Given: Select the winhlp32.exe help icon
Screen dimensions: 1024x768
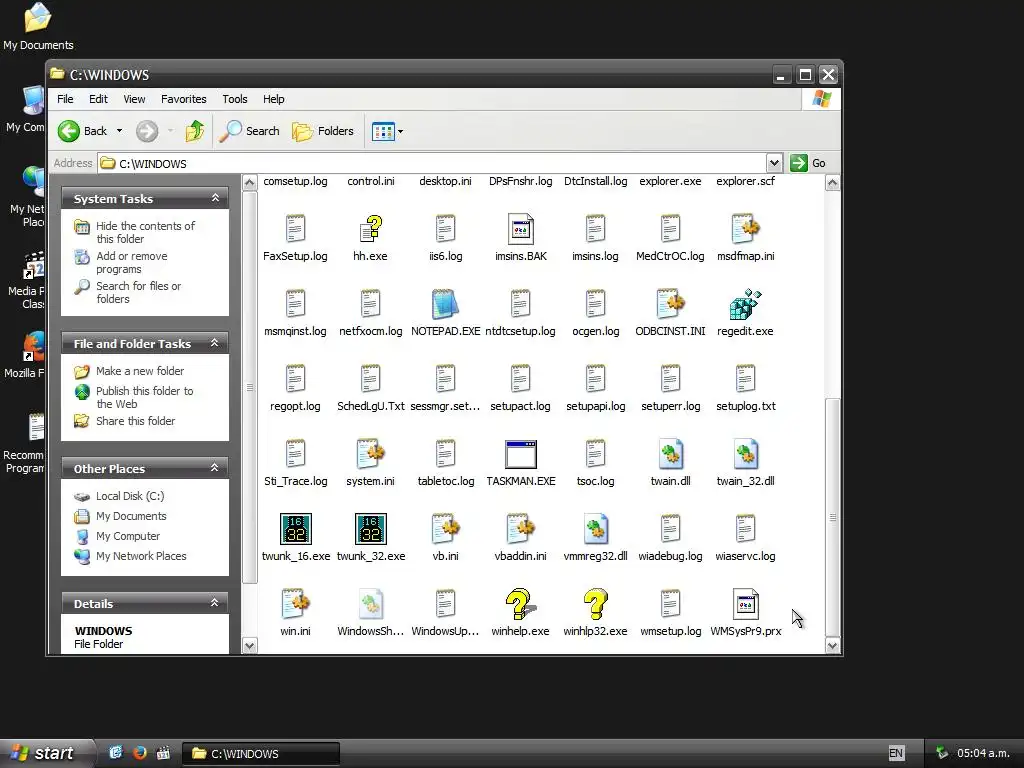Looking at the screenshot, I should click(x=595, y=604).
